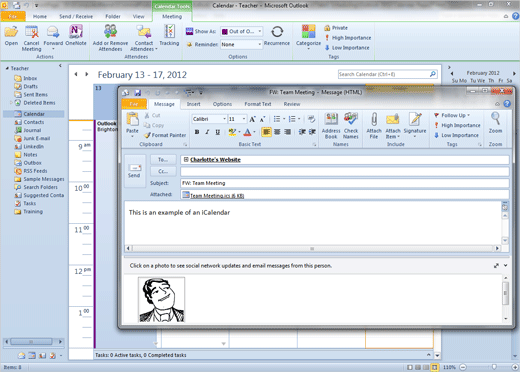Save the message from the quick toolbar
This screenshot has height=372, width=520.
(137, 92)
